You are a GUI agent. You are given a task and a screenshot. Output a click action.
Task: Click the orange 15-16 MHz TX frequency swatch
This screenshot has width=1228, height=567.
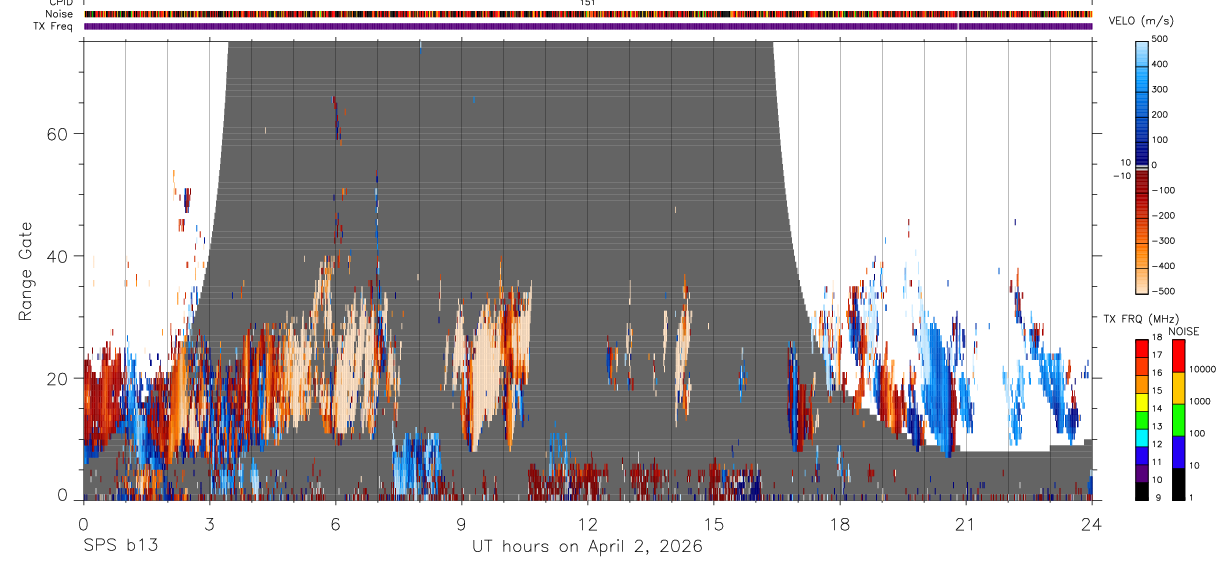pyautogui.click(x=1141, y=382)
